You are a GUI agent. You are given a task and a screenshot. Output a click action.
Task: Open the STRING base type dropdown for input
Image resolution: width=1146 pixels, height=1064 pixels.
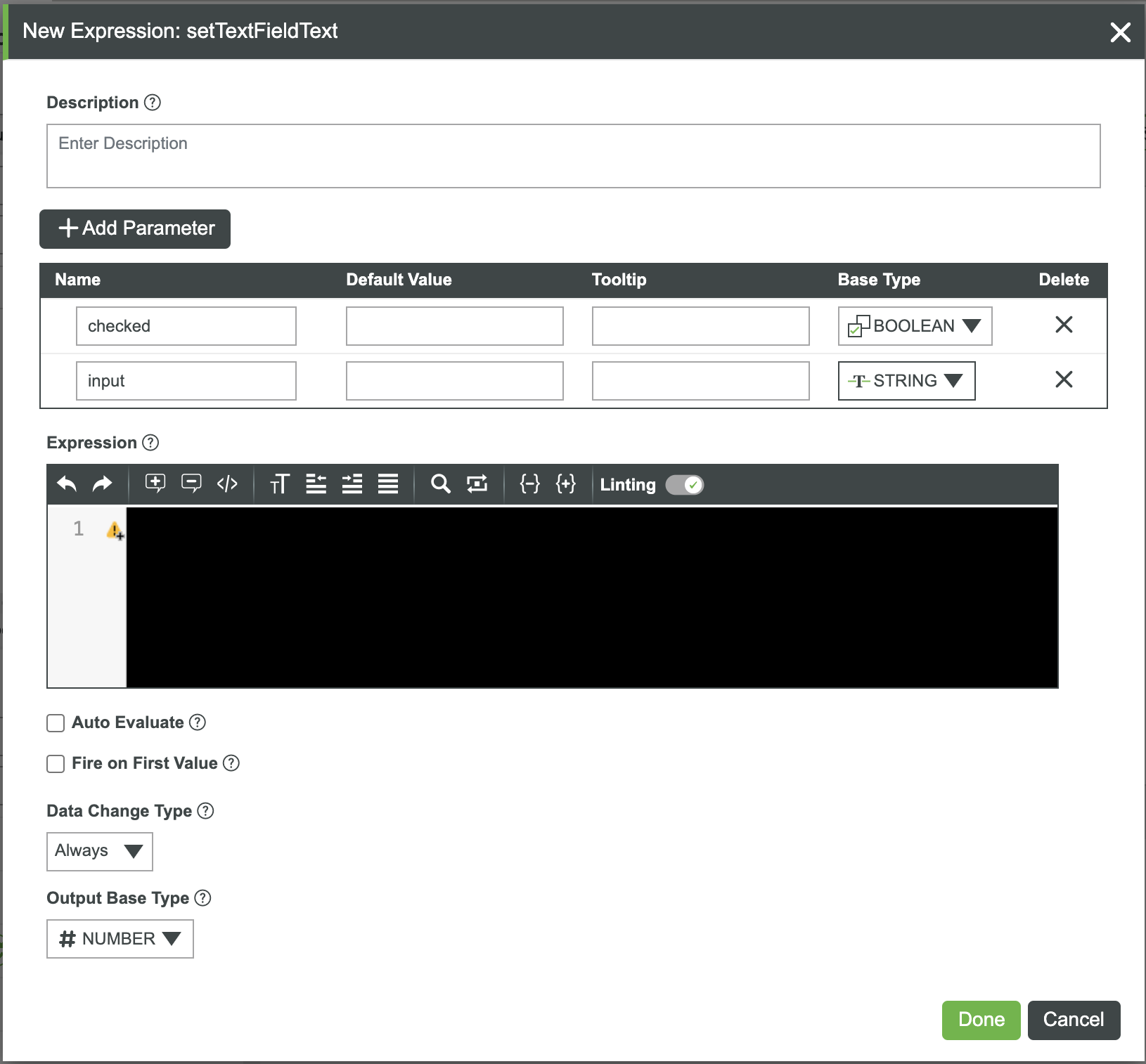point(906,380)
